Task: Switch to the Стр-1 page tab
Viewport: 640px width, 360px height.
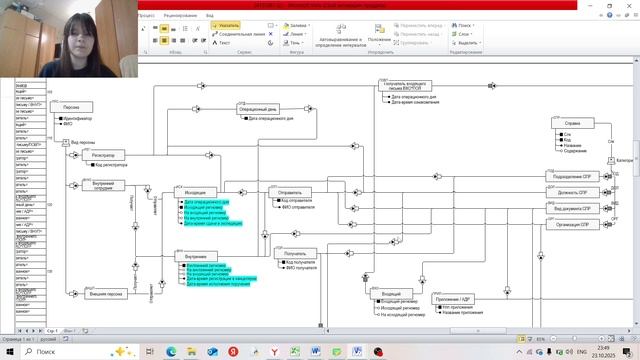Action: (52, 331)
